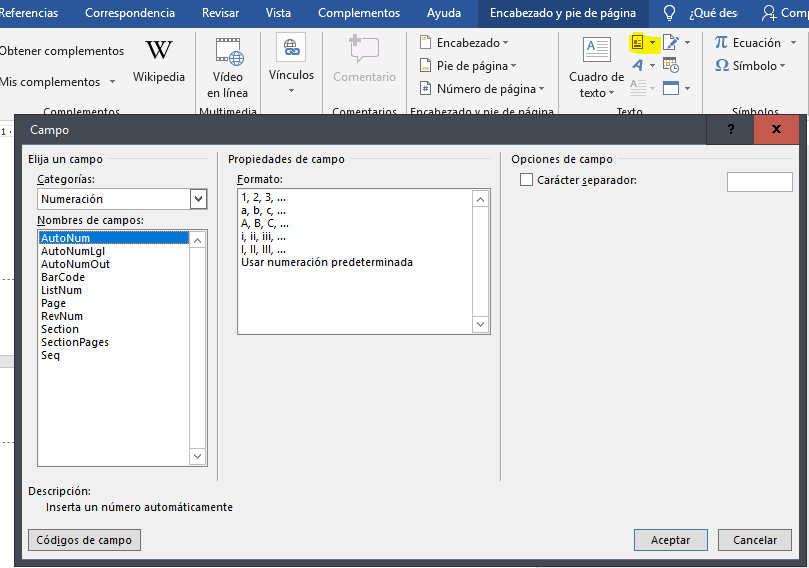809x568 pixels.
Task: Go to the Complementos tab
Action: pyautogui.click(x=359, y=13)
